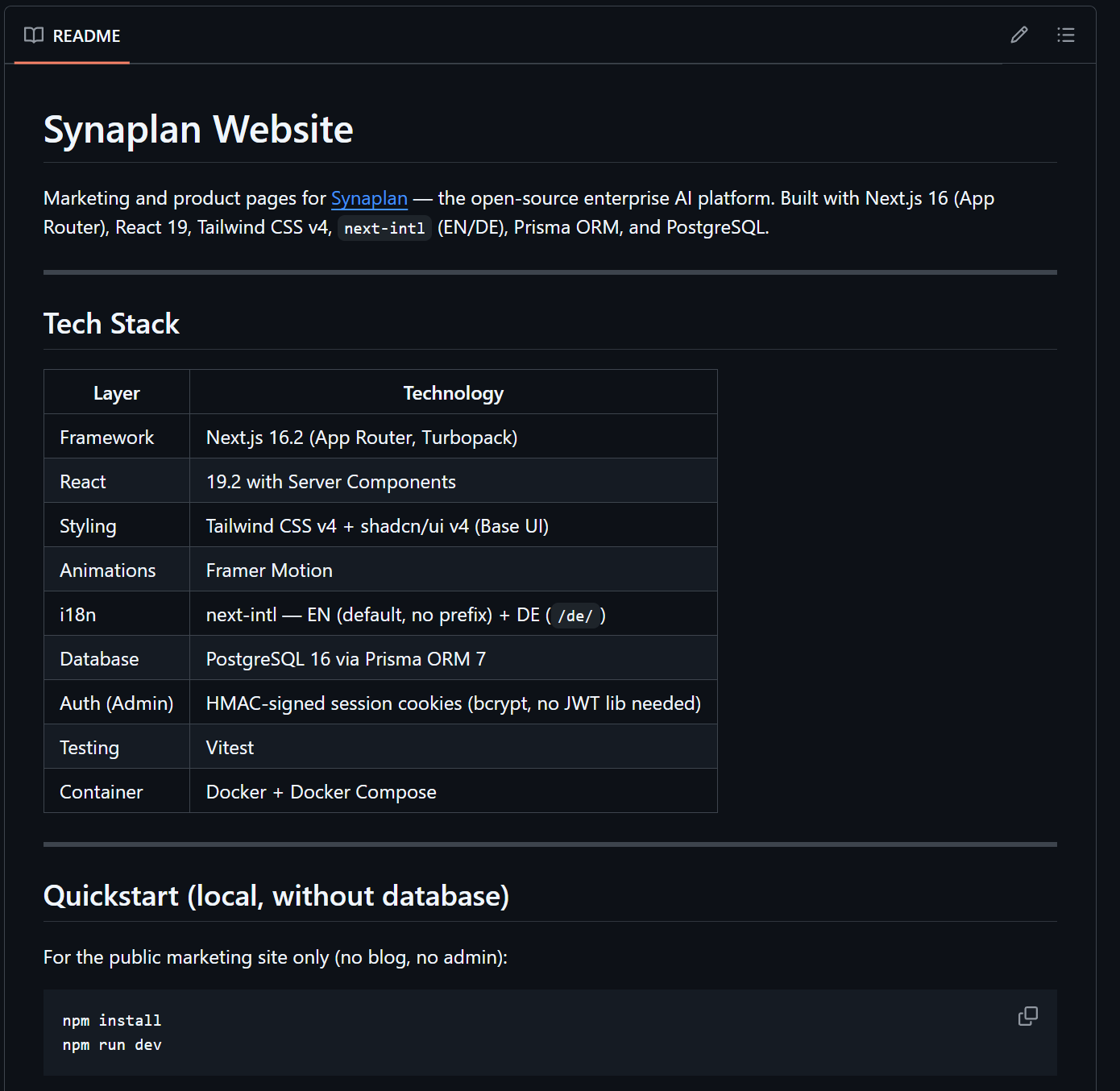Viewport: 1120px width, 1091px height.
Task: Select the i18n table cell
Action: pos(117,614)
